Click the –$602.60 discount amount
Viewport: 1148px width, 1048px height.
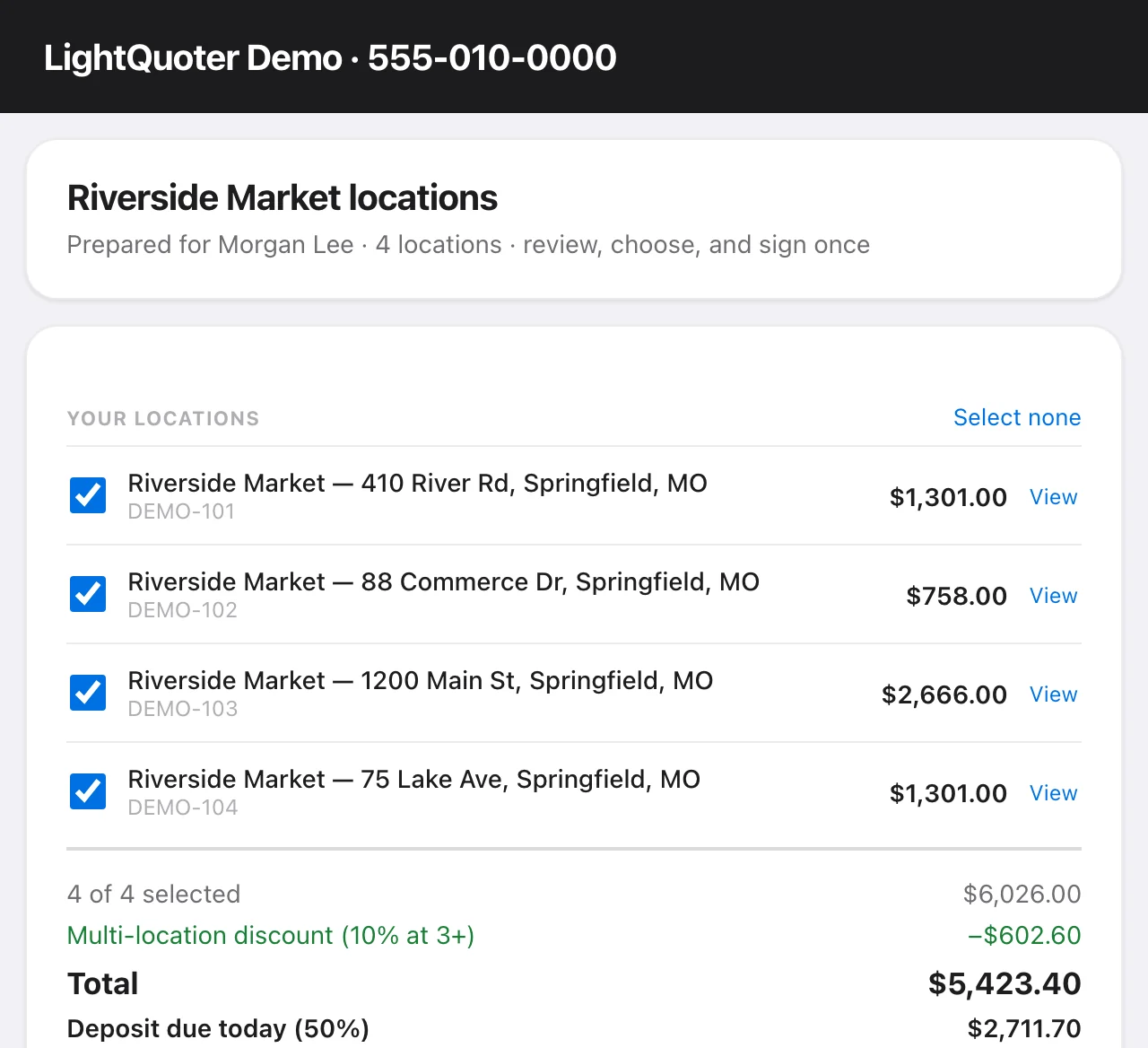point(1024,935)
